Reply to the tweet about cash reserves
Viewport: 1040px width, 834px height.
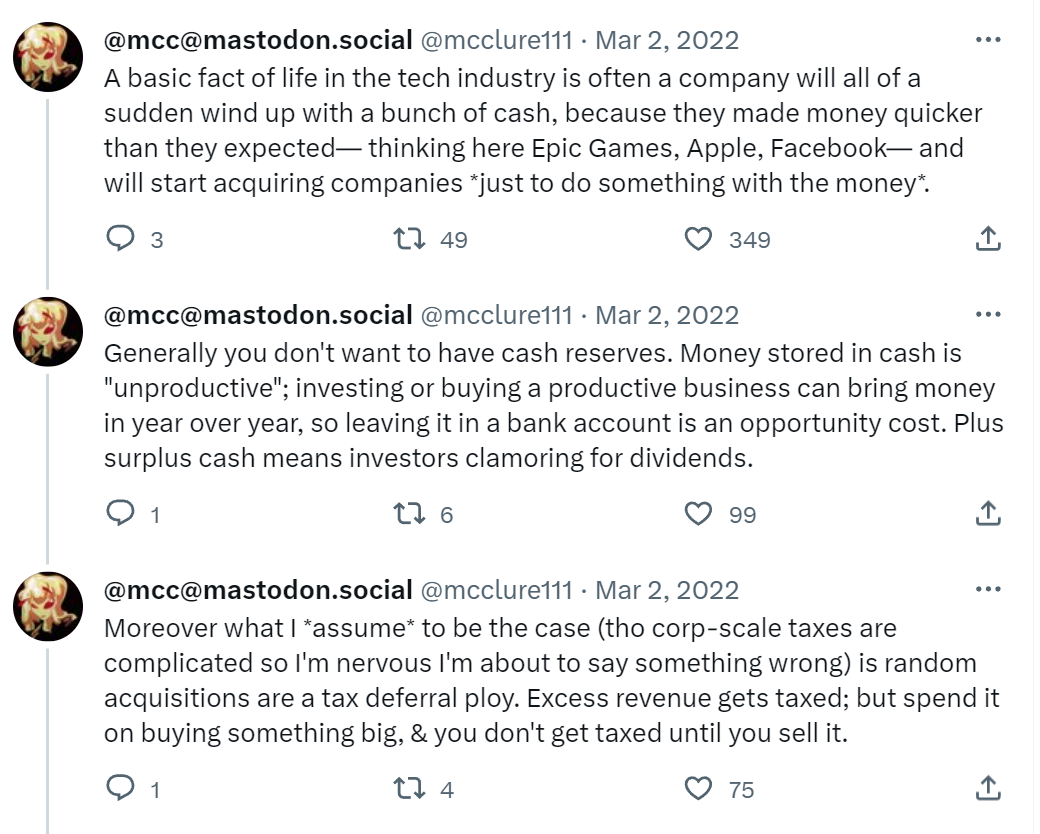coord(121,514)
